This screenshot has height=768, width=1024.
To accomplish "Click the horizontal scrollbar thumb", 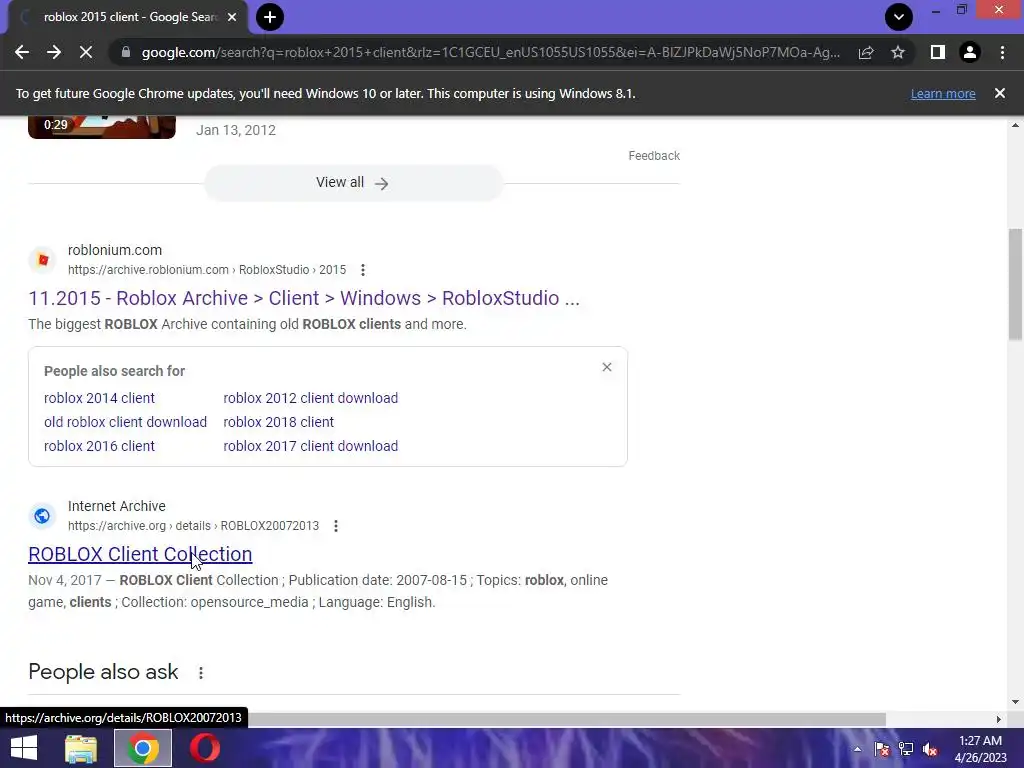I will pos(566,719).
